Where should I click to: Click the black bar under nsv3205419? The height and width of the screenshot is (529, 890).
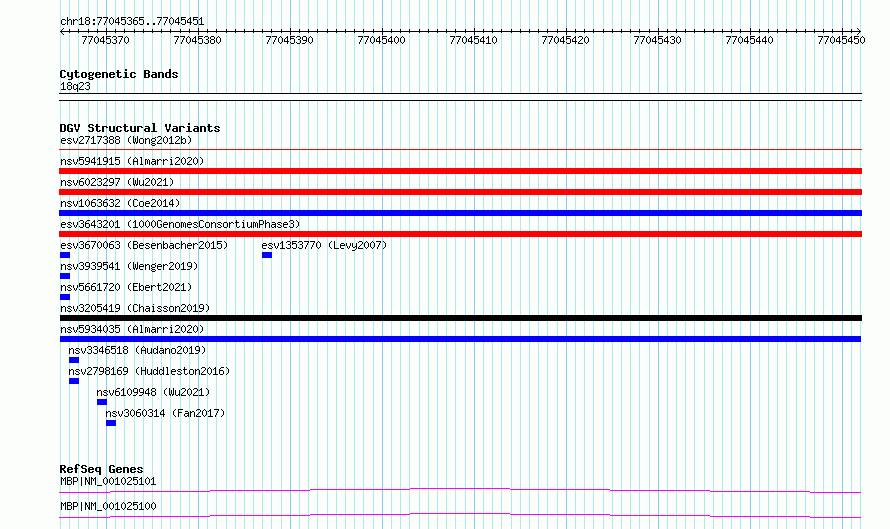460,318
